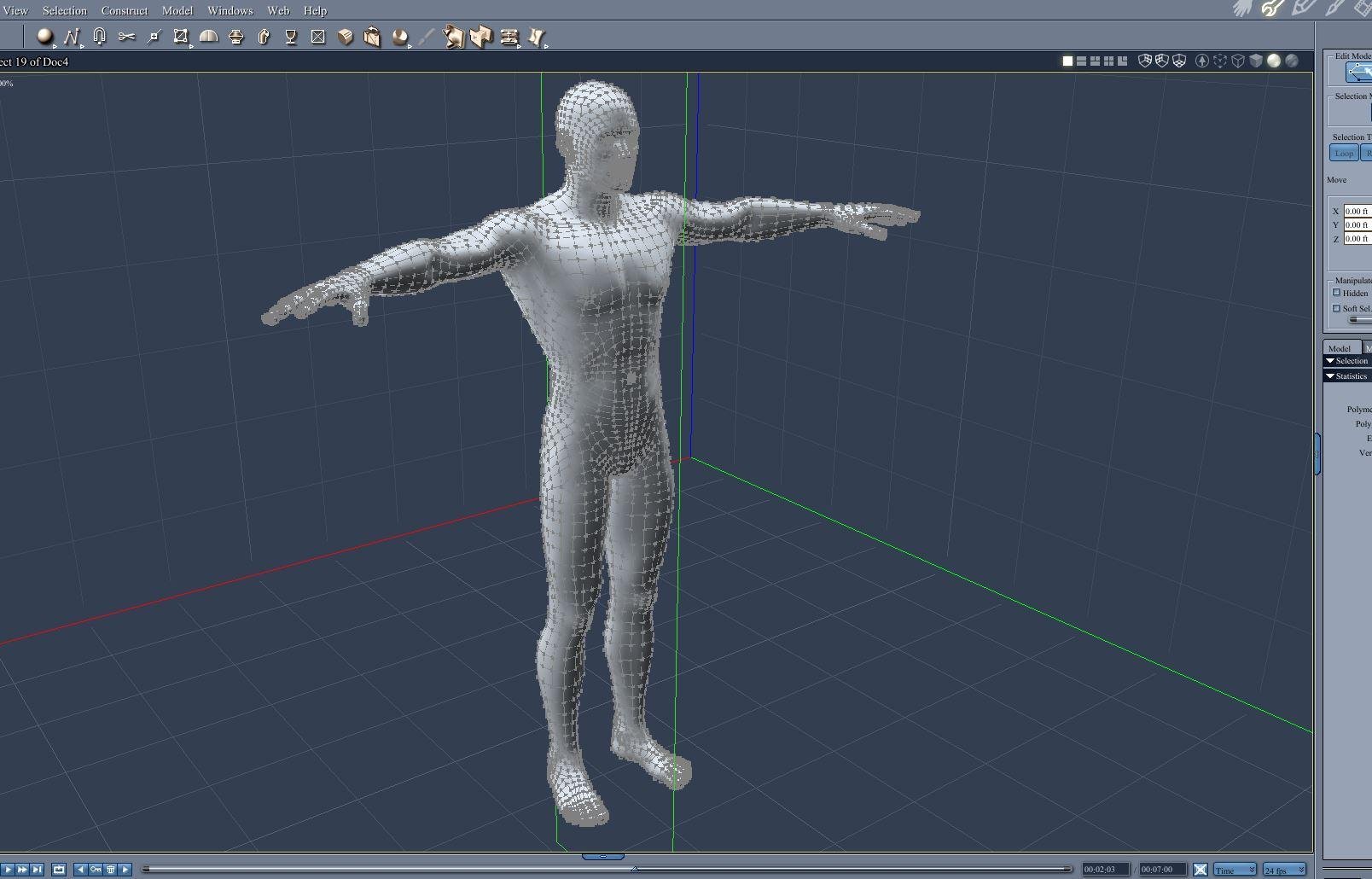This screenshot has width=1372, height=879.
Task: Collapse the Selection section
Action: click(x=1330, y=361)
